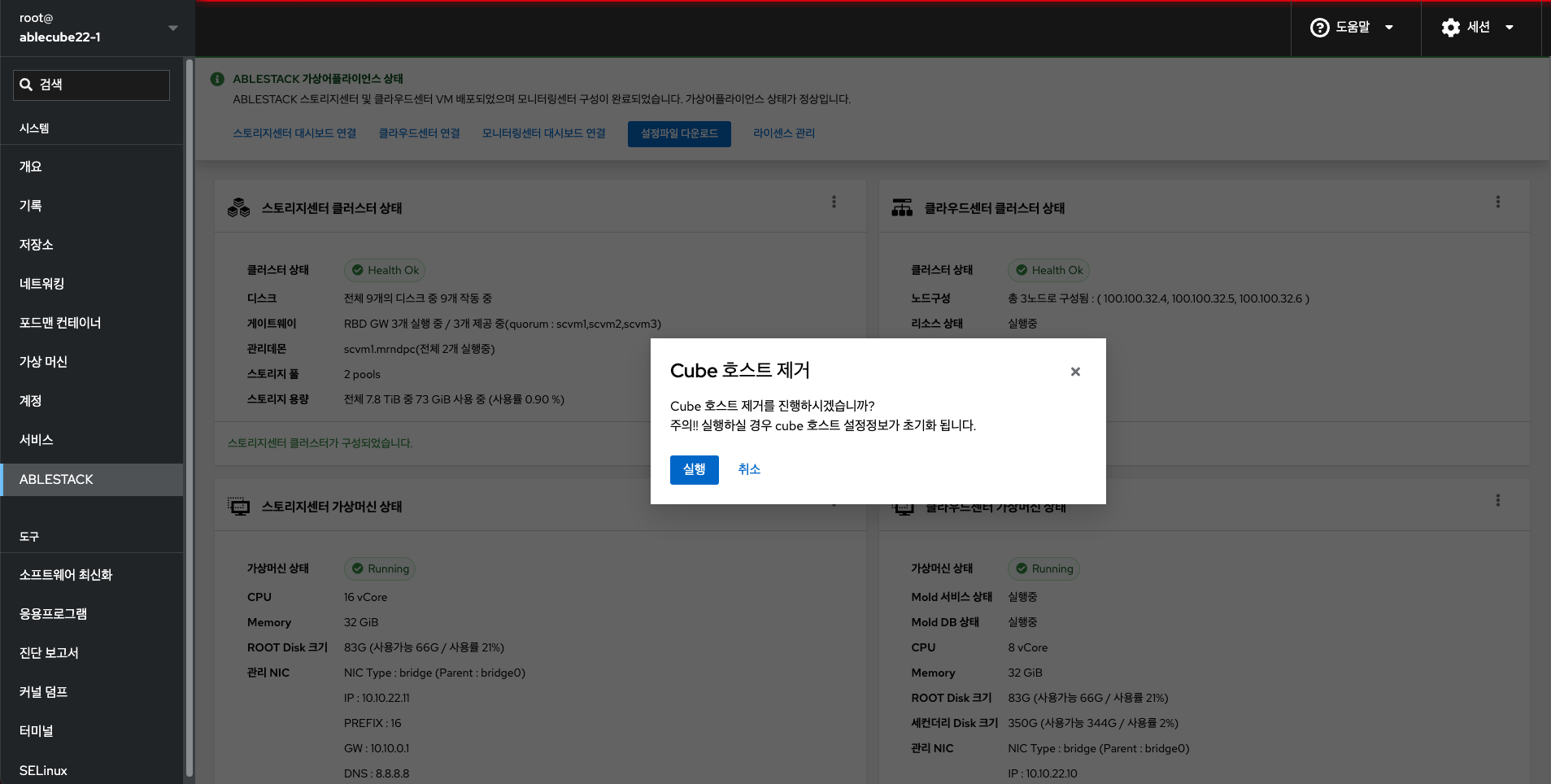Open kebab menu of storage center cluster card
The image size is (1551, 784).
tap(834, 202)
